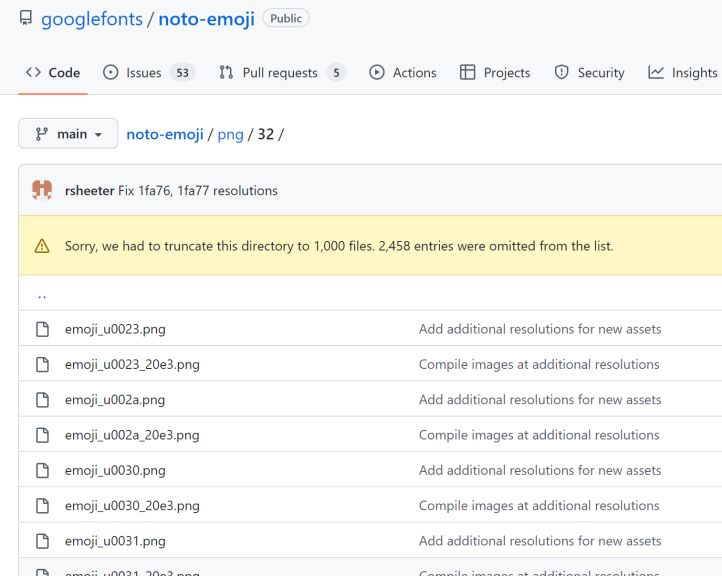Open emoji_u0030_20e3.png file

132,506
